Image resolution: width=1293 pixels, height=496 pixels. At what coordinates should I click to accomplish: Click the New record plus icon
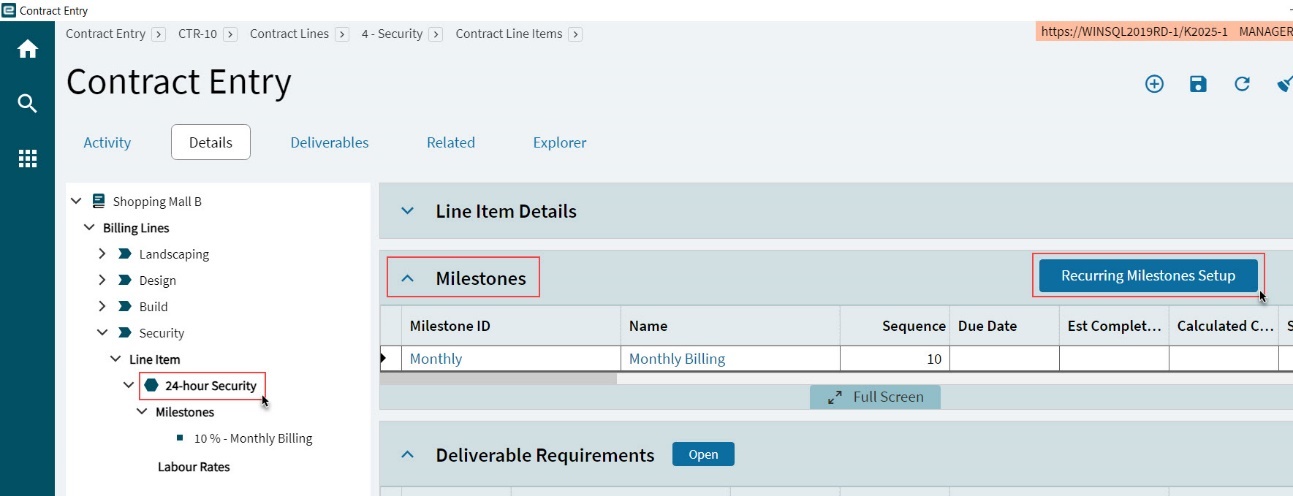coord(1154,84)
